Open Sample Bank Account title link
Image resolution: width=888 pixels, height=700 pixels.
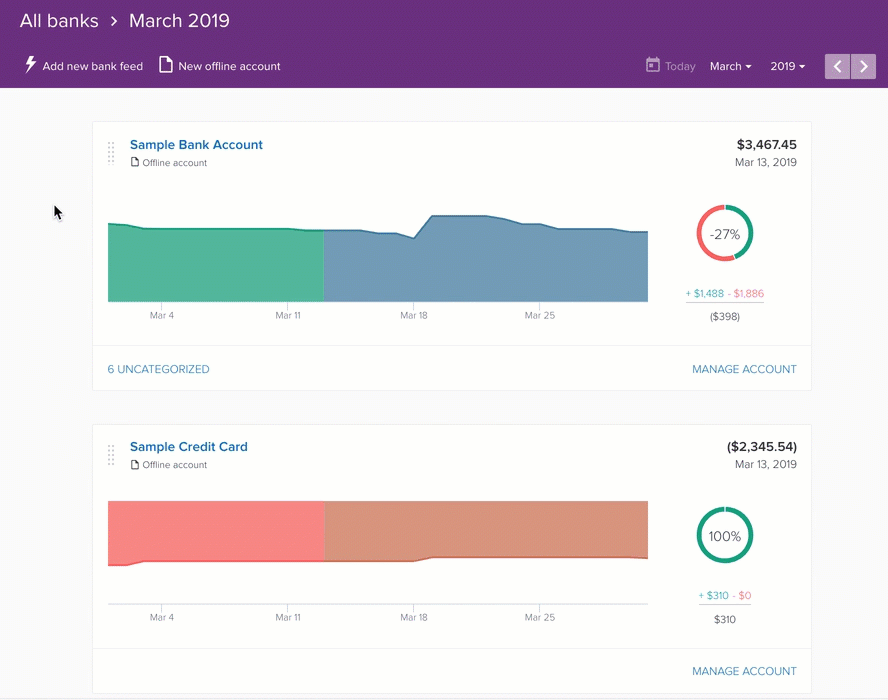click(x=196, y=145)
